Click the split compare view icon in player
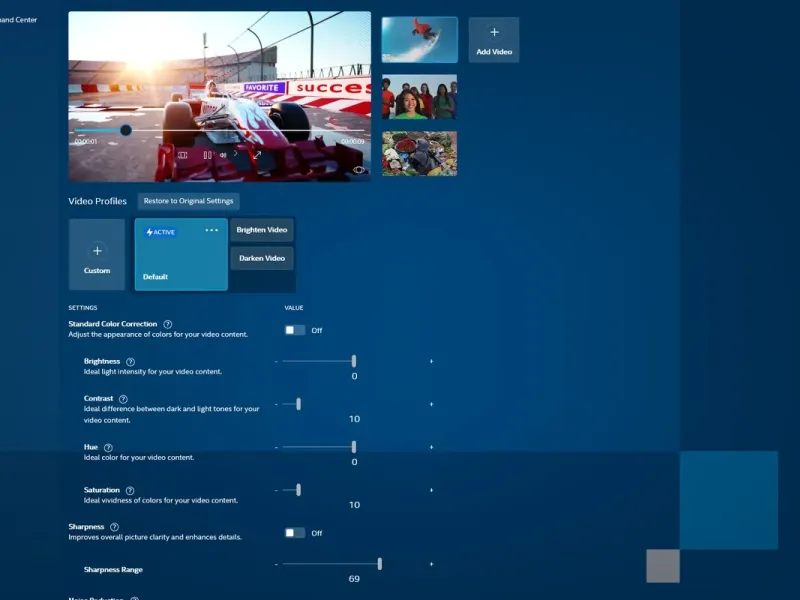800x600 pixels. pos(183,155)
